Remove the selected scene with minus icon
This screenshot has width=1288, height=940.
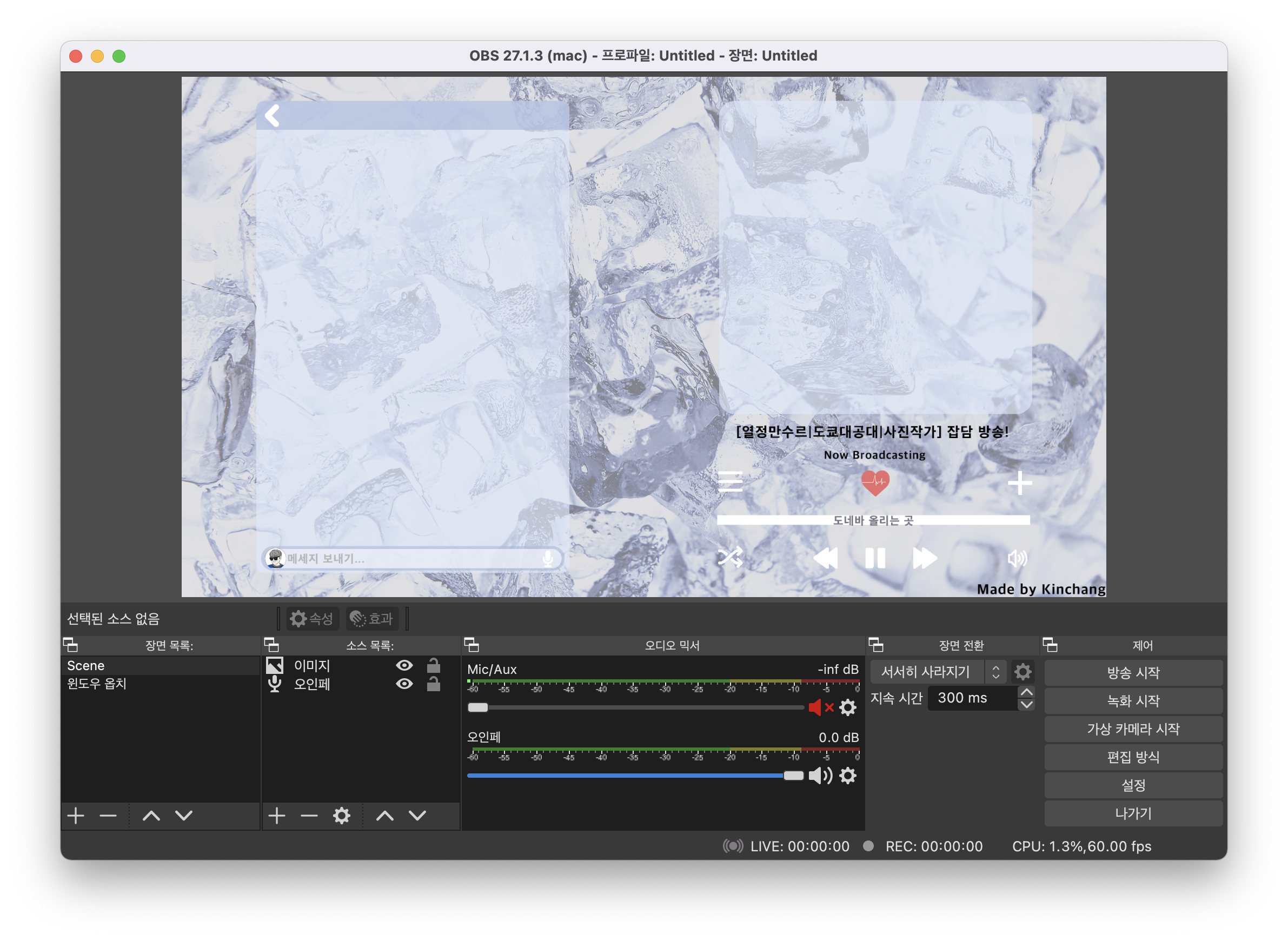tap(108, 816)
